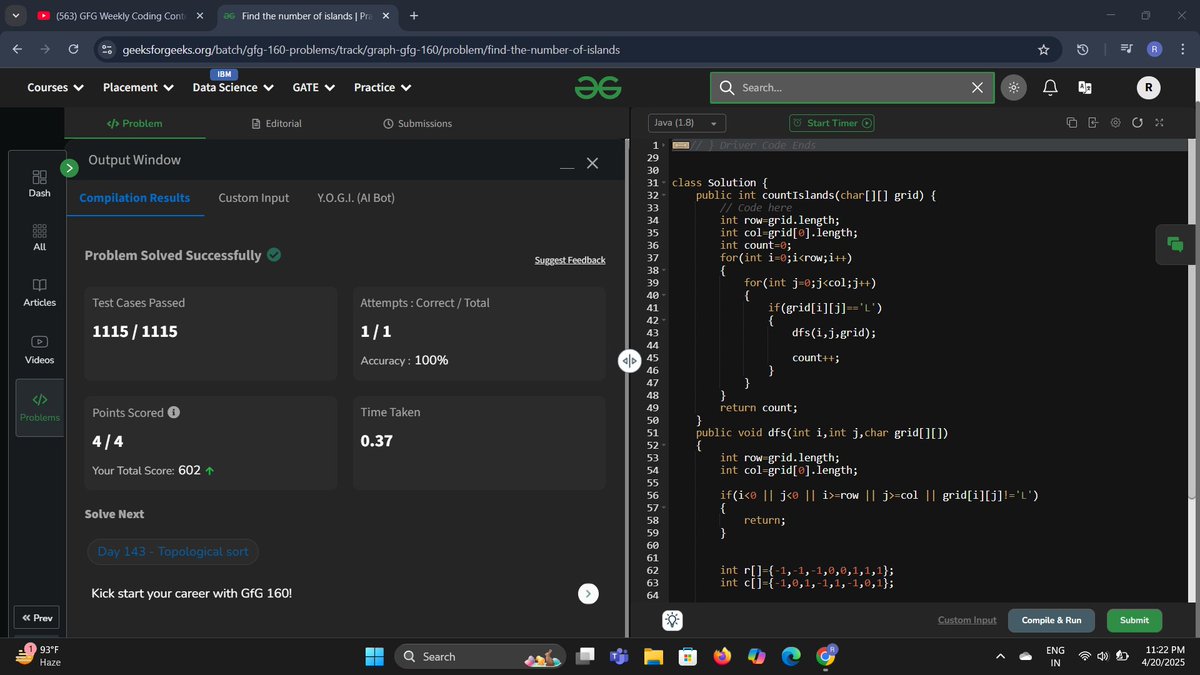
Task: Show hidden system tray icons
Action: tap(999, 657)
